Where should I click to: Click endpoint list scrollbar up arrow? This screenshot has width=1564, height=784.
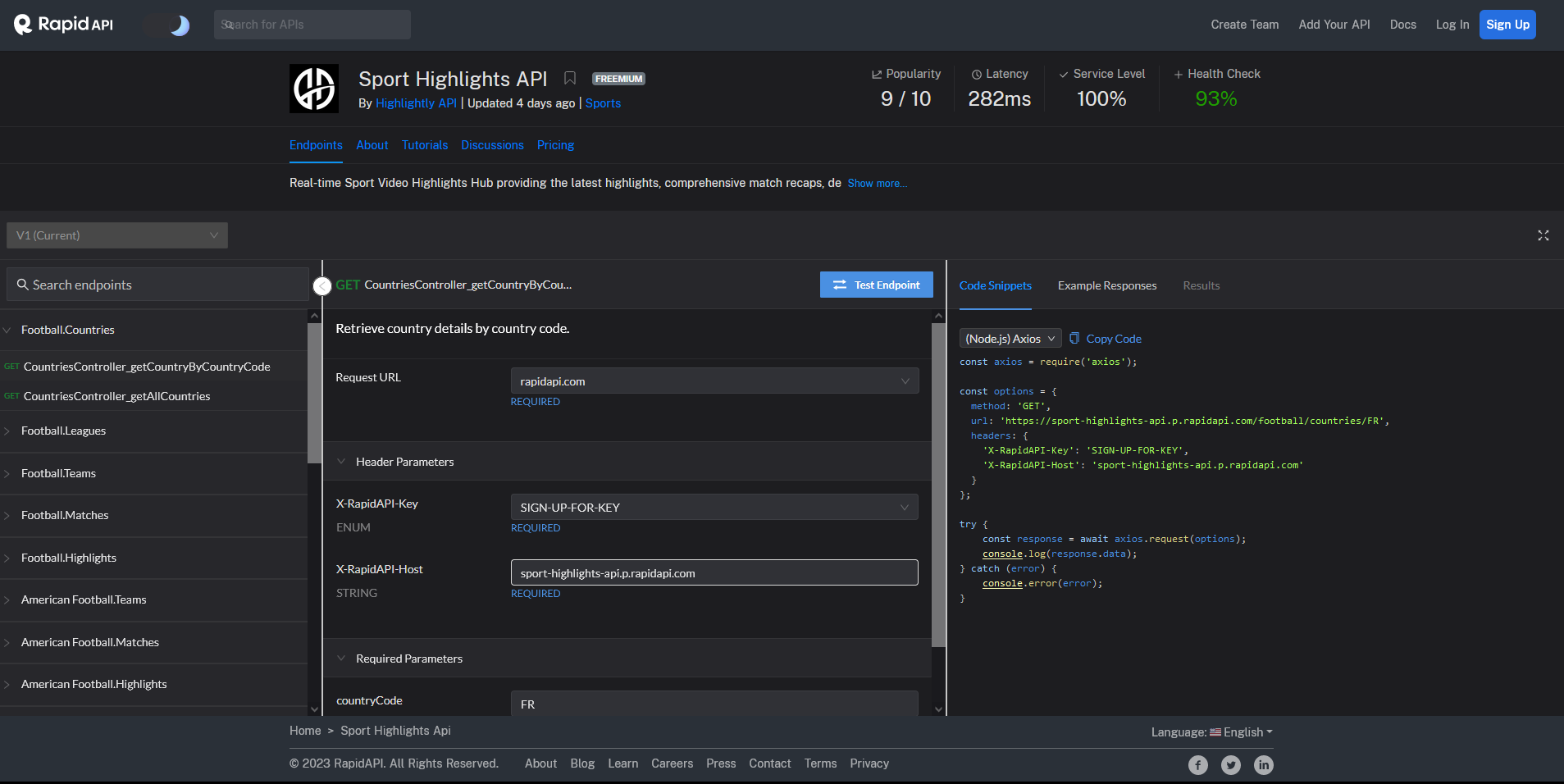pyautogui.click(x=314, y=316)
